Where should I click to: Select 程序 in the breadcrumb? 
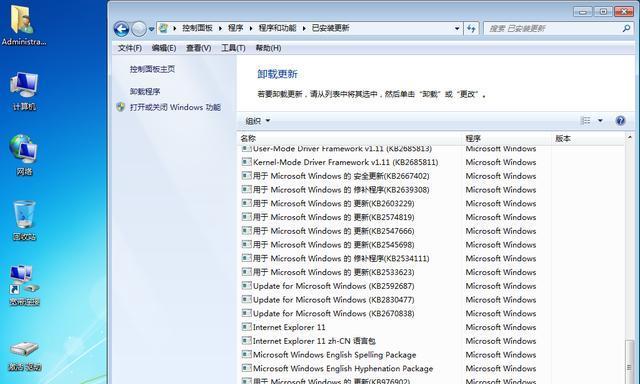[x=235, y=28]
